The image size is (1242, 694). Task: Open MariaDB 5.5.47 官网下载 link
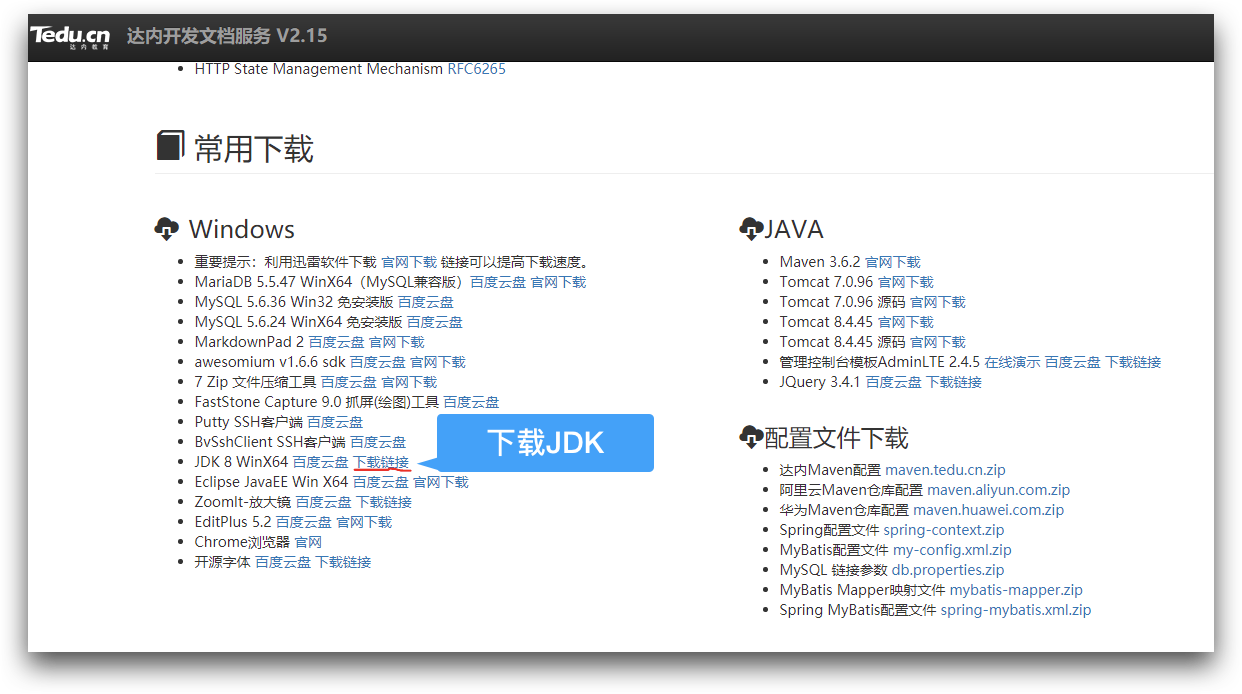click(x=558, y=282)
